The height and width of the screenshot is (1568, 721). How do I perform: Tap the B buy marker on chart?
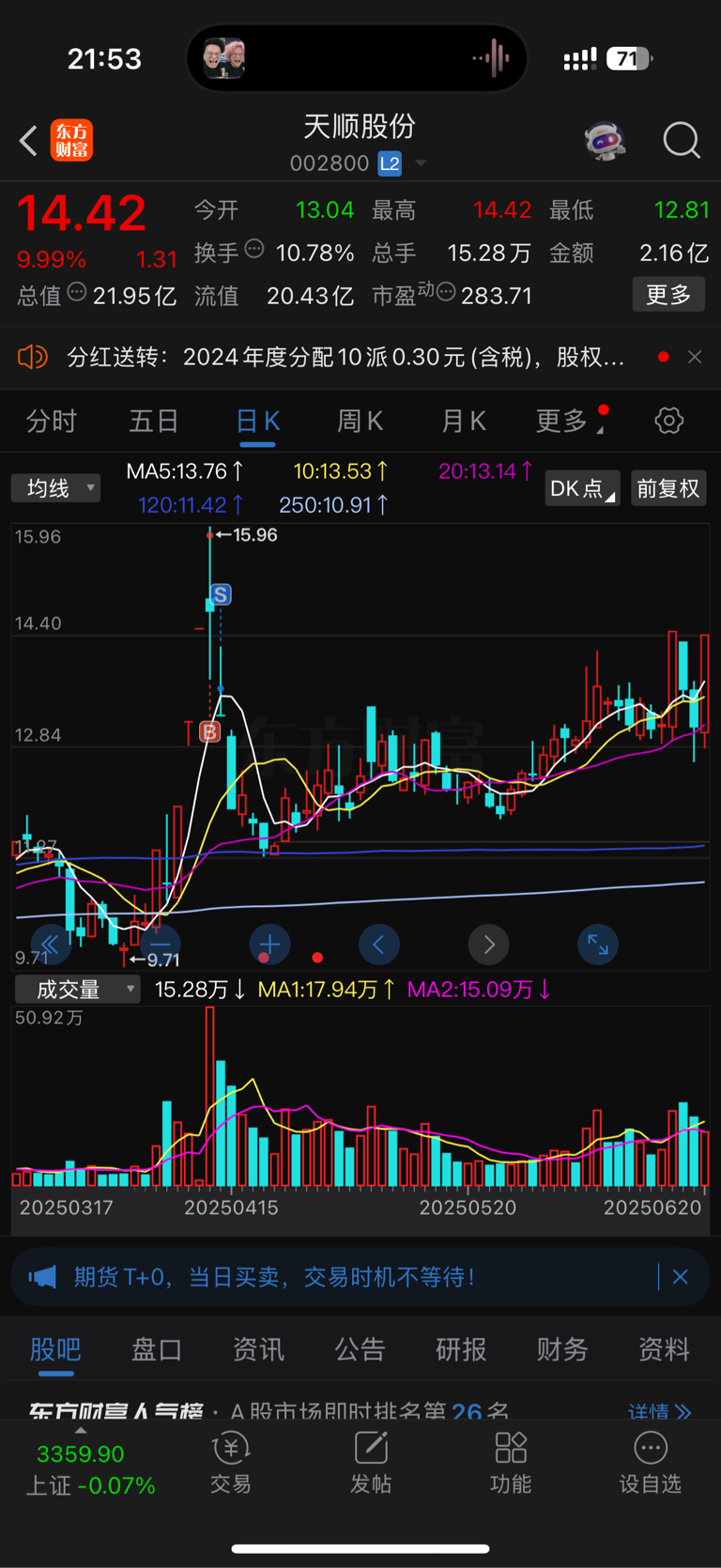click(x=210, y=731)
